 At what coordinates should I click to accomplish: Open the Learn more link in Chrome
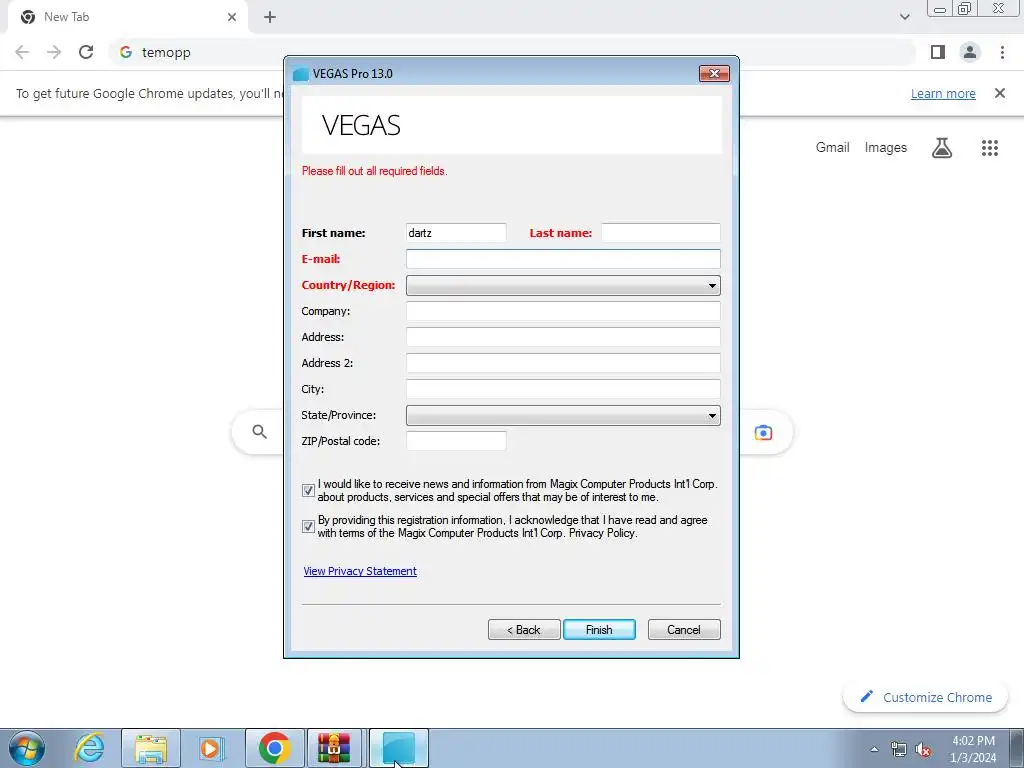pos(943,93)
